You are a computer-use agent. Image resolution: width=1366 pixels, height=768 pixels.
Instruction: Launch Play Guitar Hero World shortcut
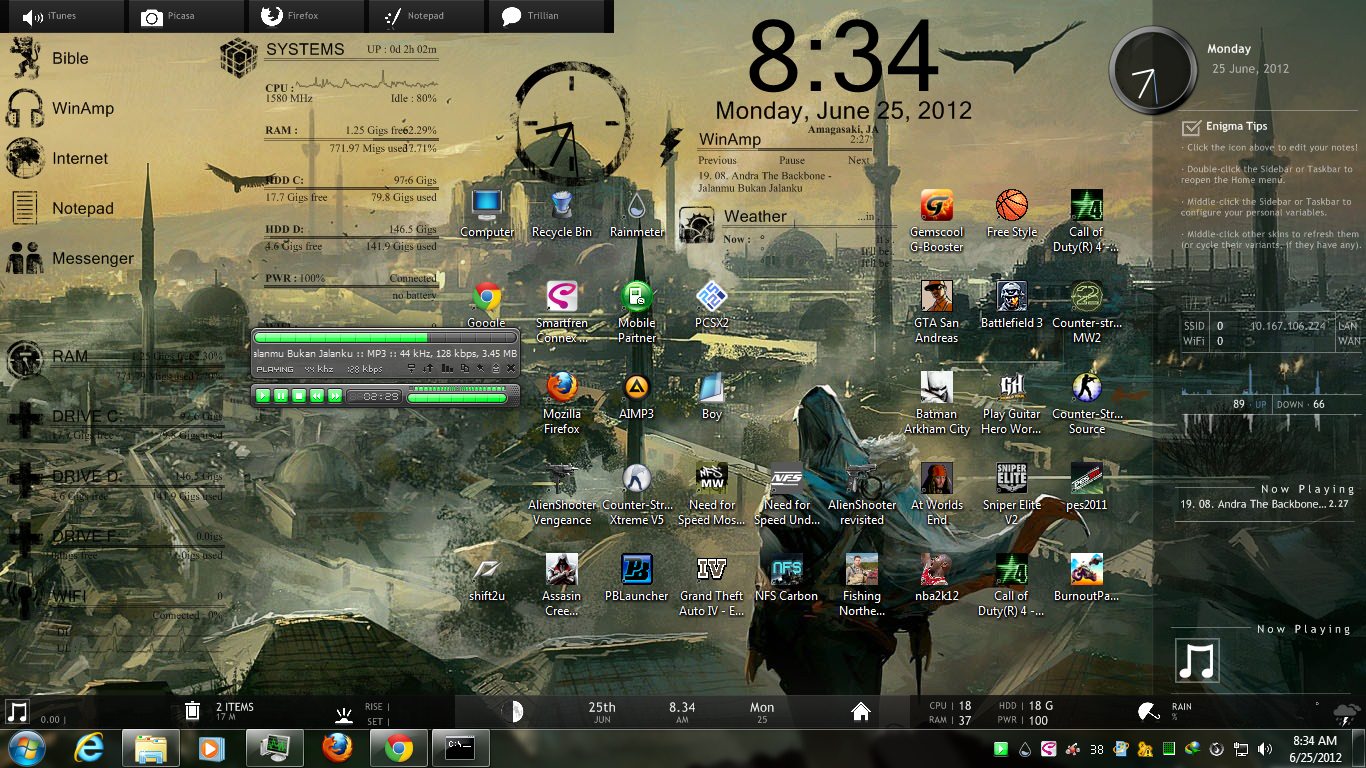(1012, 402)
